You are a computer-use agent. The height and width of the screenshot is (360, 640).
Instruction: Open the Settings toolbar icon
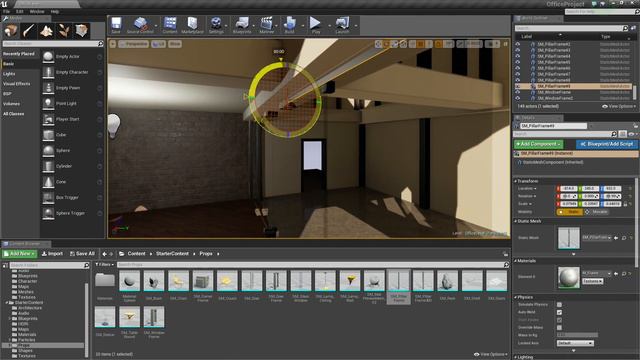point(216,24)
